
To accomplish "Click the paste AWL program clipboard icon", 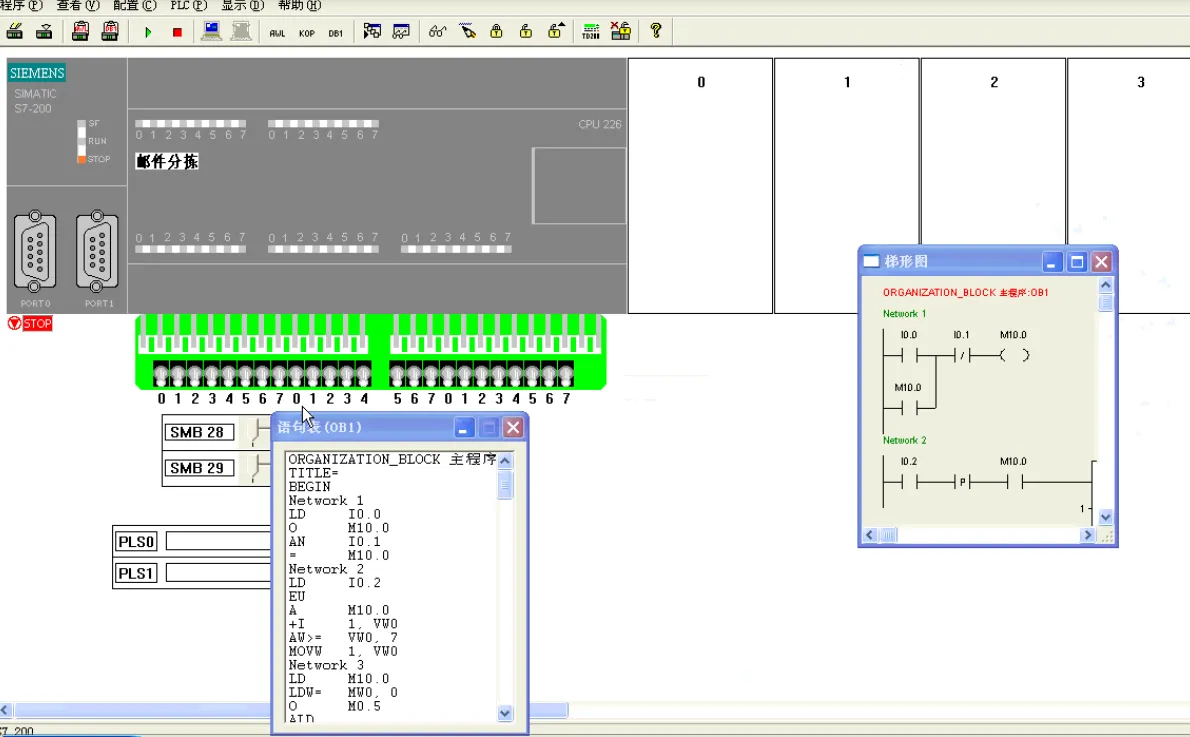I will tap(80, 31).
